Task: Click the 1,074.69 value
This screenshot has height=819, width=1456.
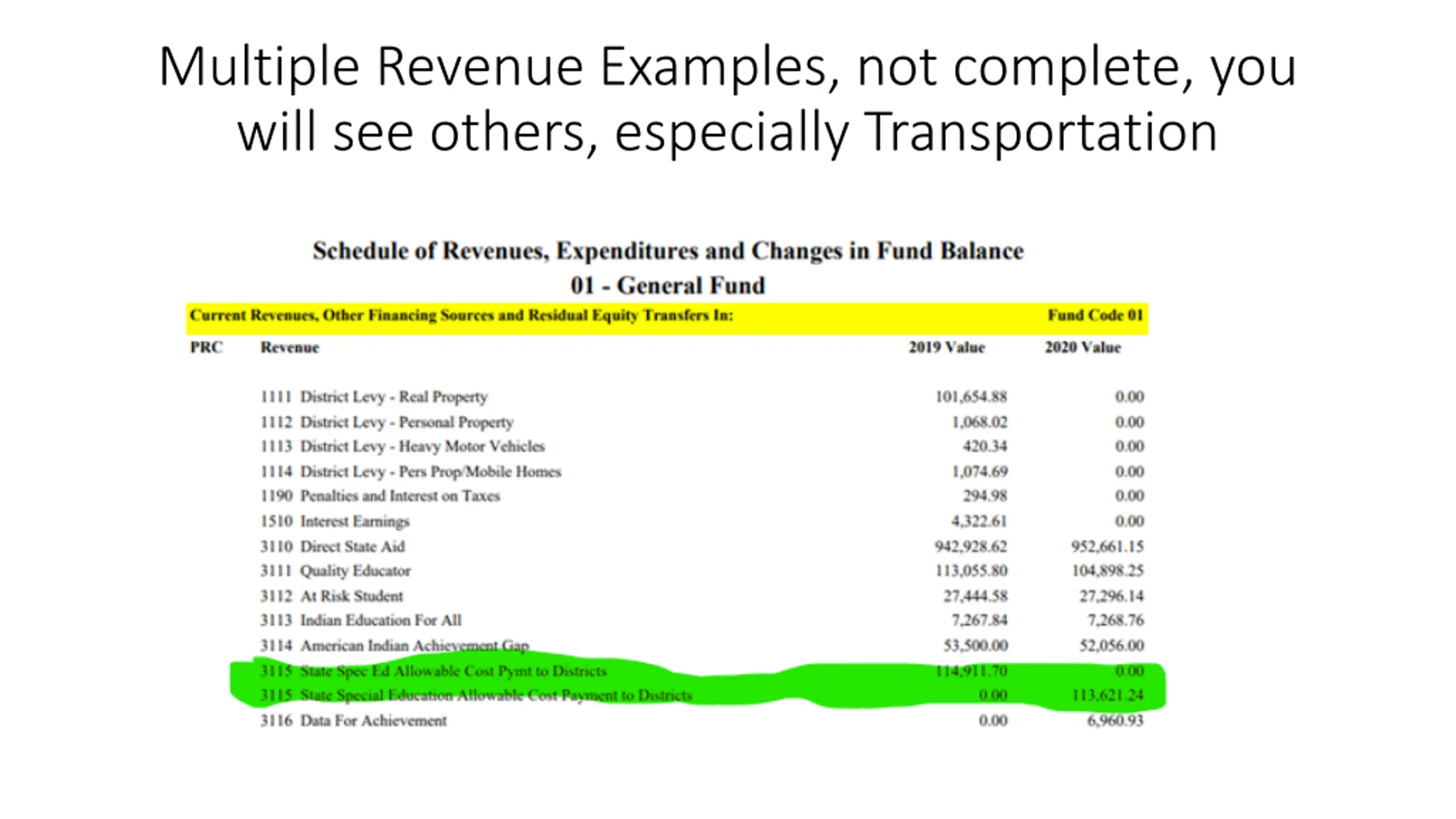Action: 979,471
